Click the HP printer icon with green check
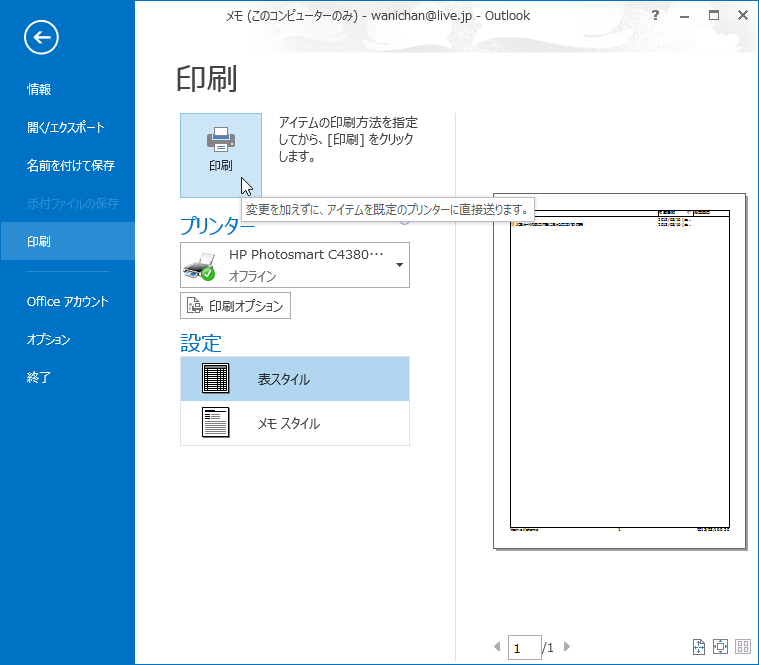The width and height of the screenshot is (759, 665). click(x=199, y=266)
